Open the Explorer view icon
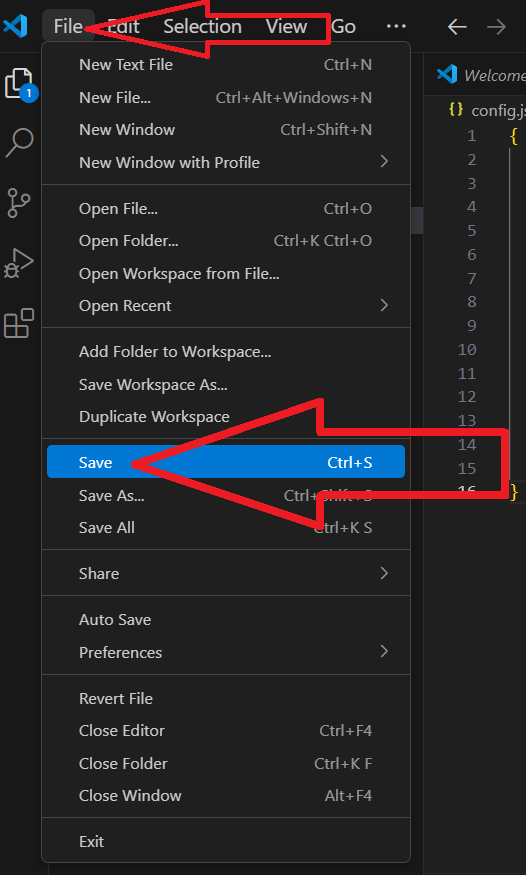This screenshot has height=875, width=526. point(20,84)
